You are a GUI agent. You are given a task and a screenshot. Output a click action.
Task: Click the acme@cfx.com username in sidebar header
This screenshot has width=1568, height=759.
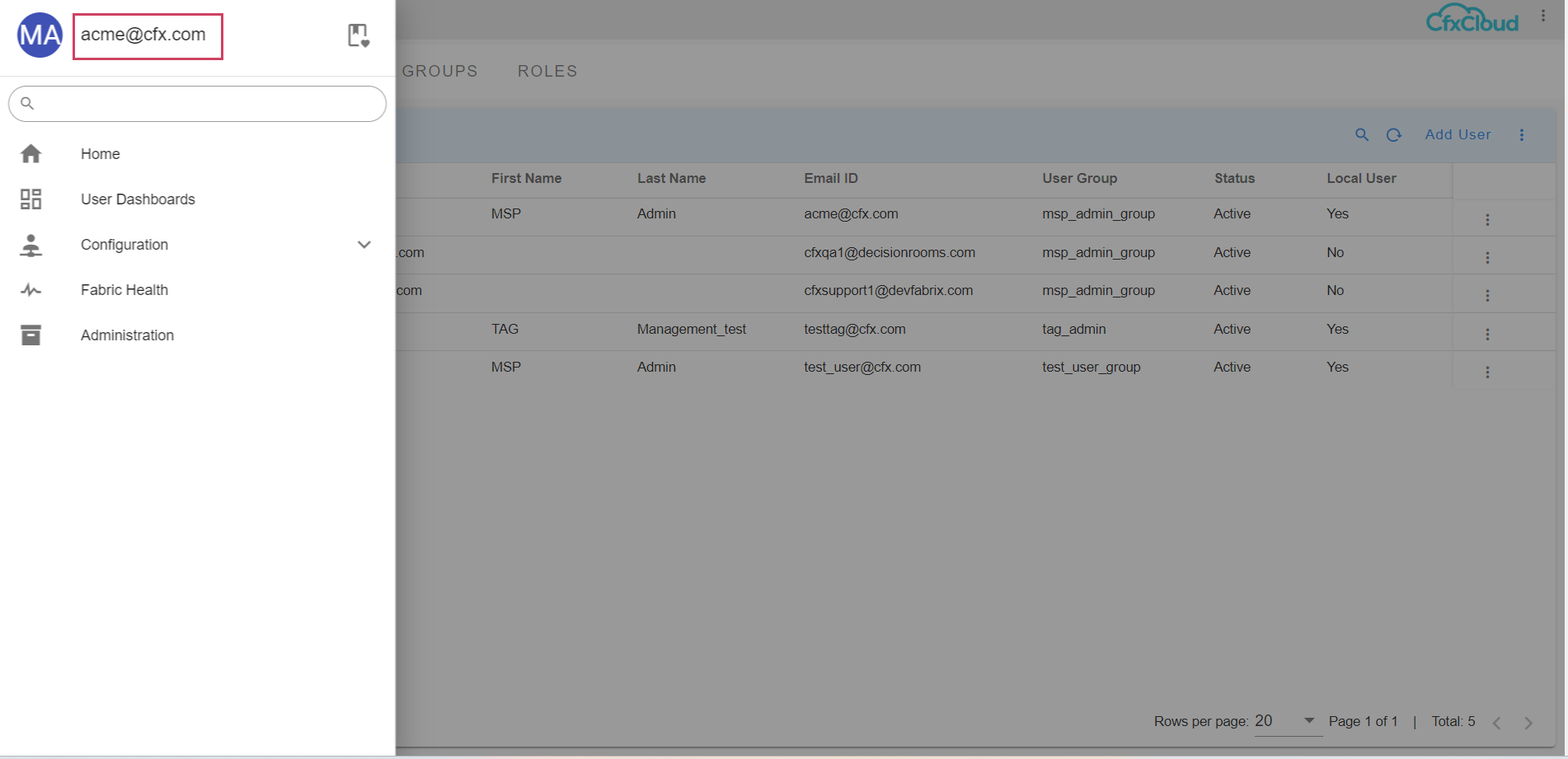[x=143, y=35]
